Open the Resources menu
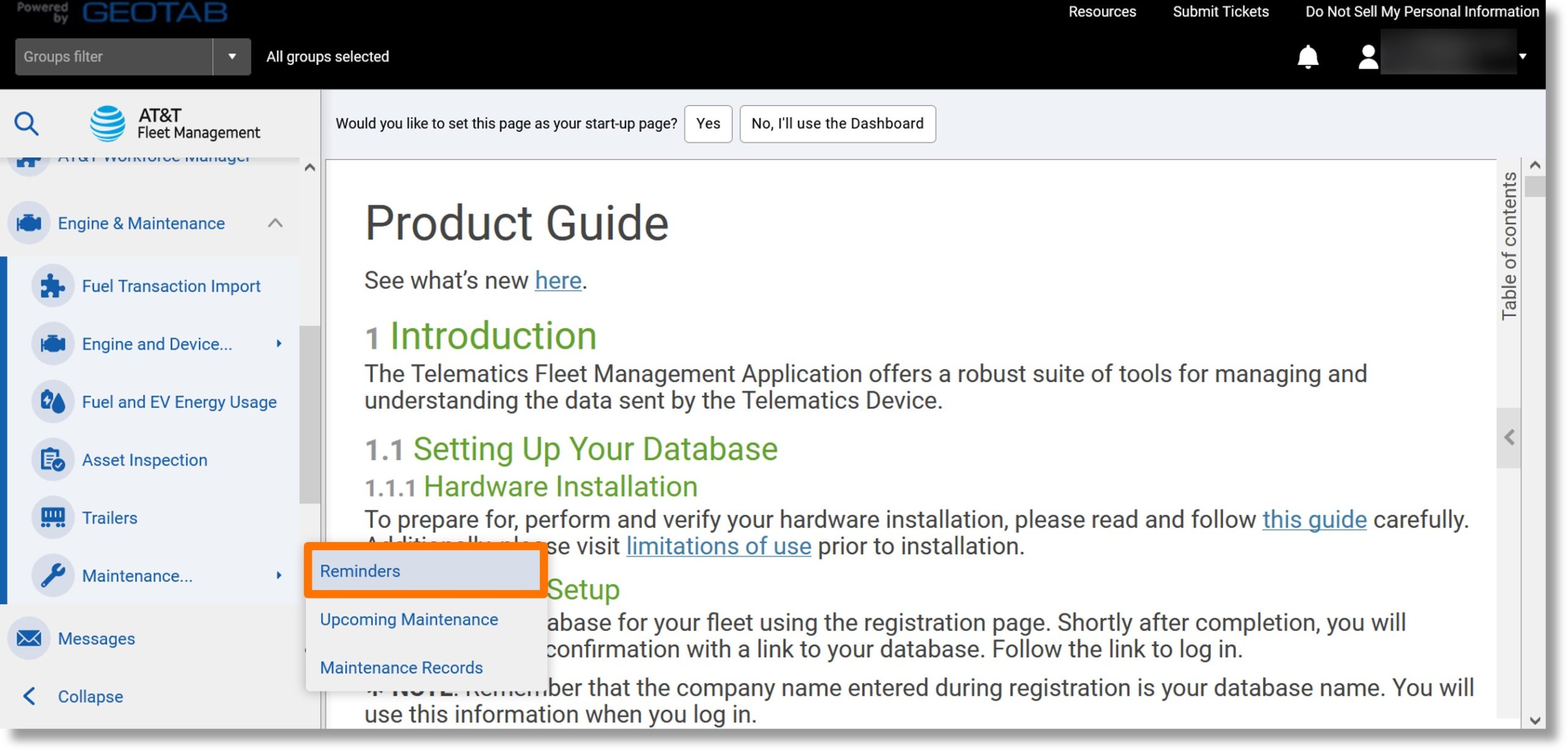1568x751 pixels. 1102,12
